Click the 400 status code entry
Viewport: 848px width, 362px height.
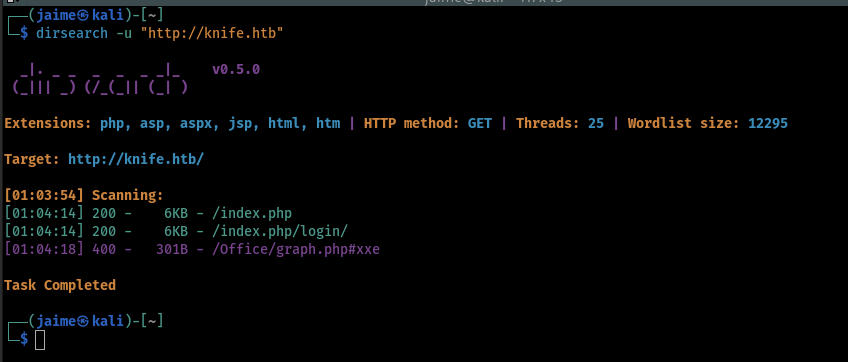104,249
